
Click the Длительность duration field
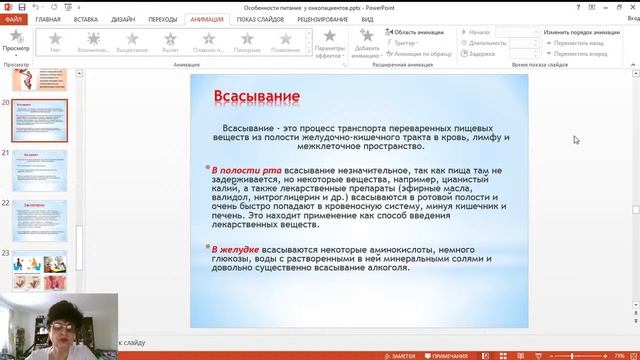524,43
